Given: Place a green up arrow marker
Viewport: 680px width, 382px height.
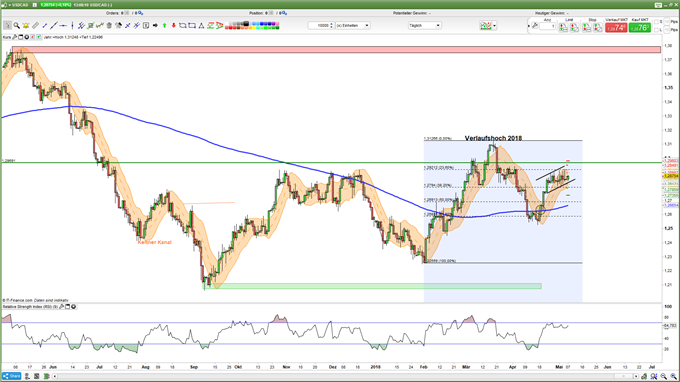Looking at the screenshot, I should click(164, 26).
